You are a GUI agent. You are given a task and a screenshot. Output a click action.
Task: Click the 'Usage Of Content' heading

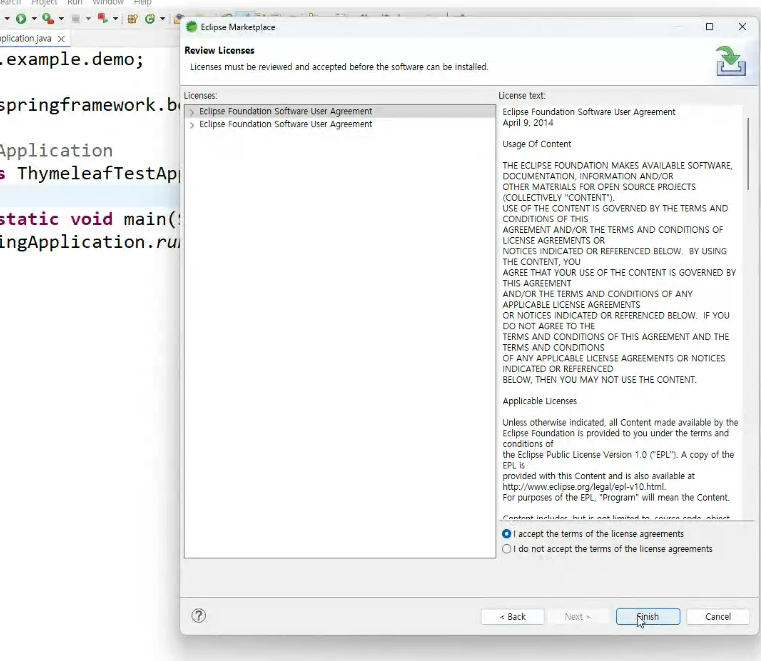[537, 144]
